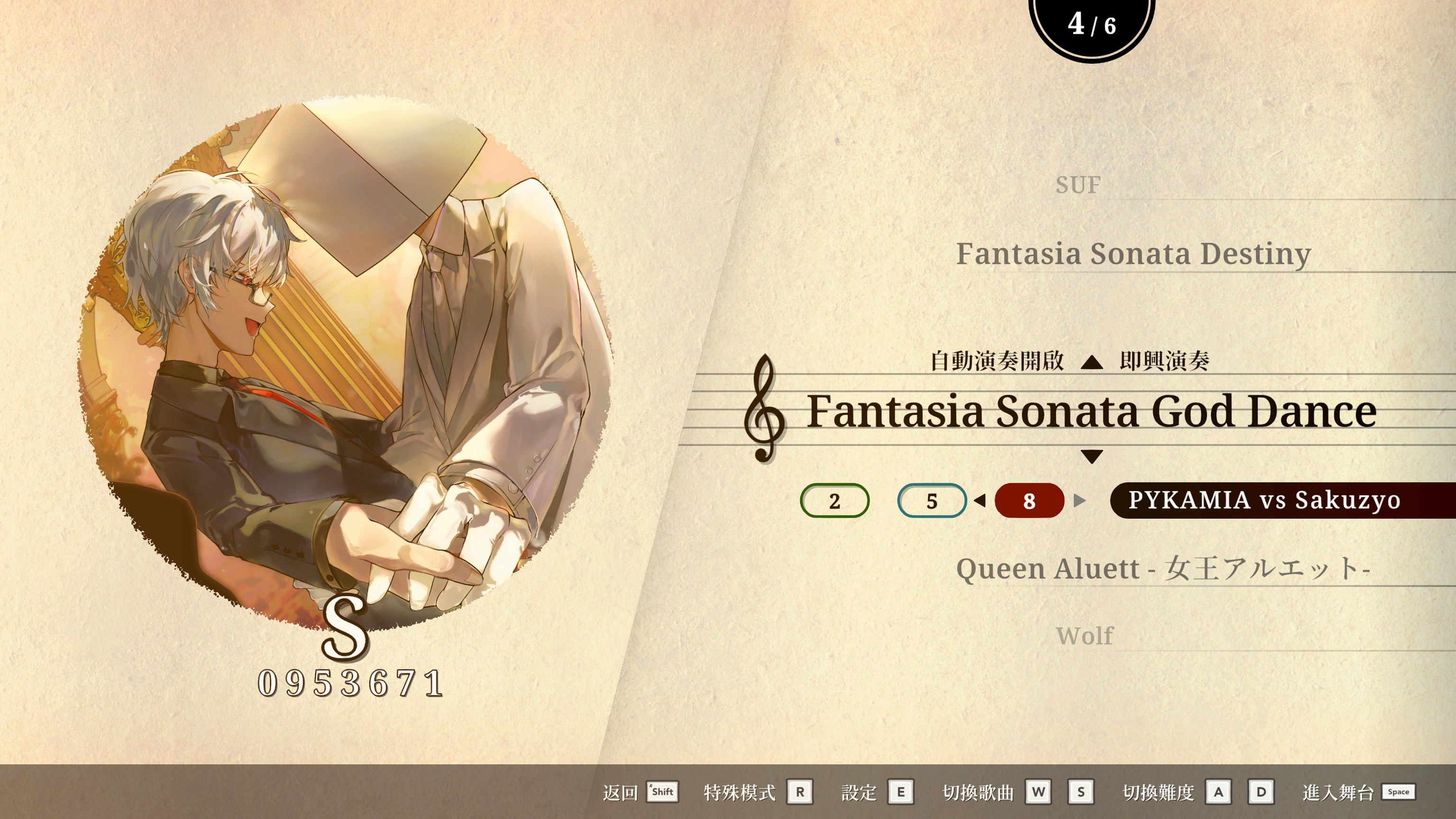Toggle 自動演奏開啟 auto-play option
This screenshot has height=819, width=1456.
click(997, 361)
